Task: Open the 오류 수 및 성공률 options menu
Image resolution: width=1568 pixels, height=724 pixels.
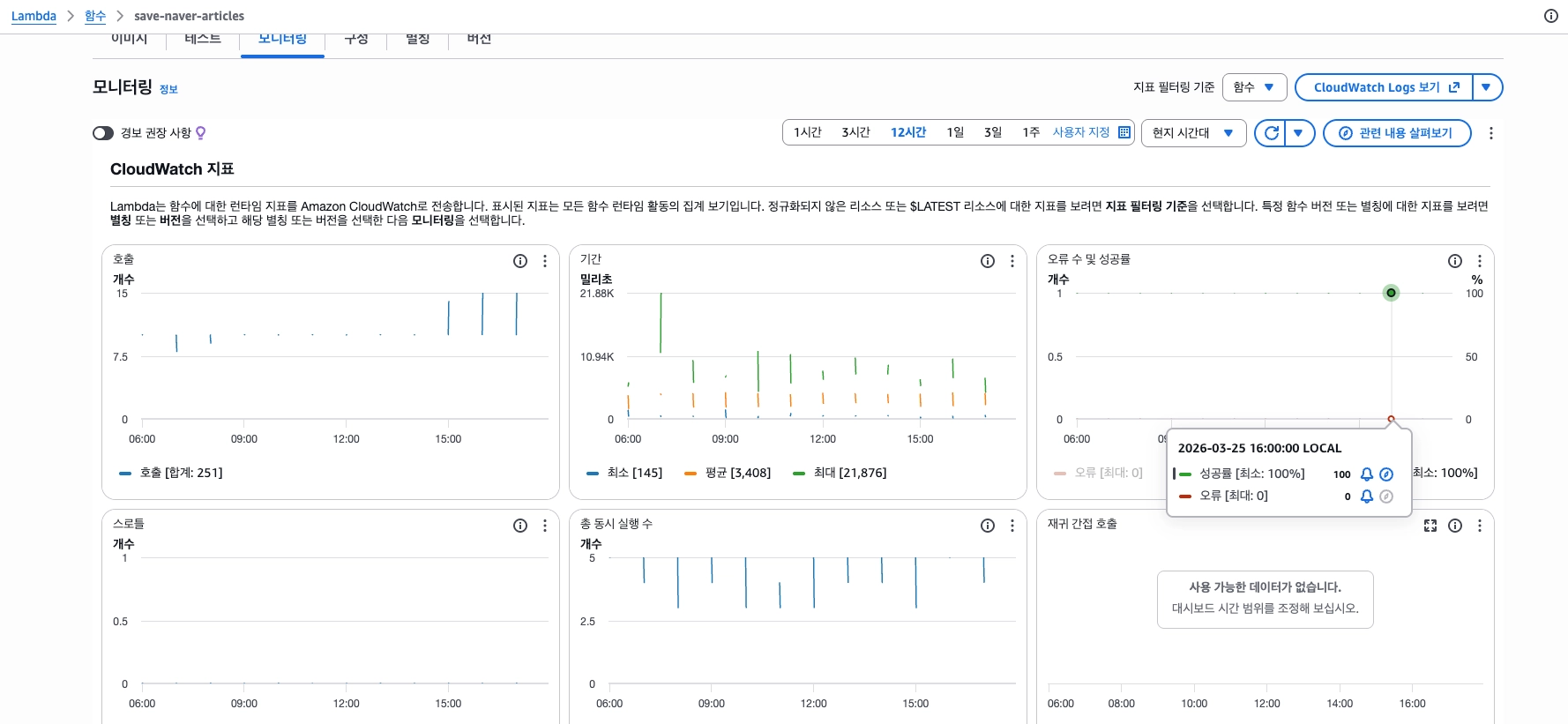Action: [1480, 261]
